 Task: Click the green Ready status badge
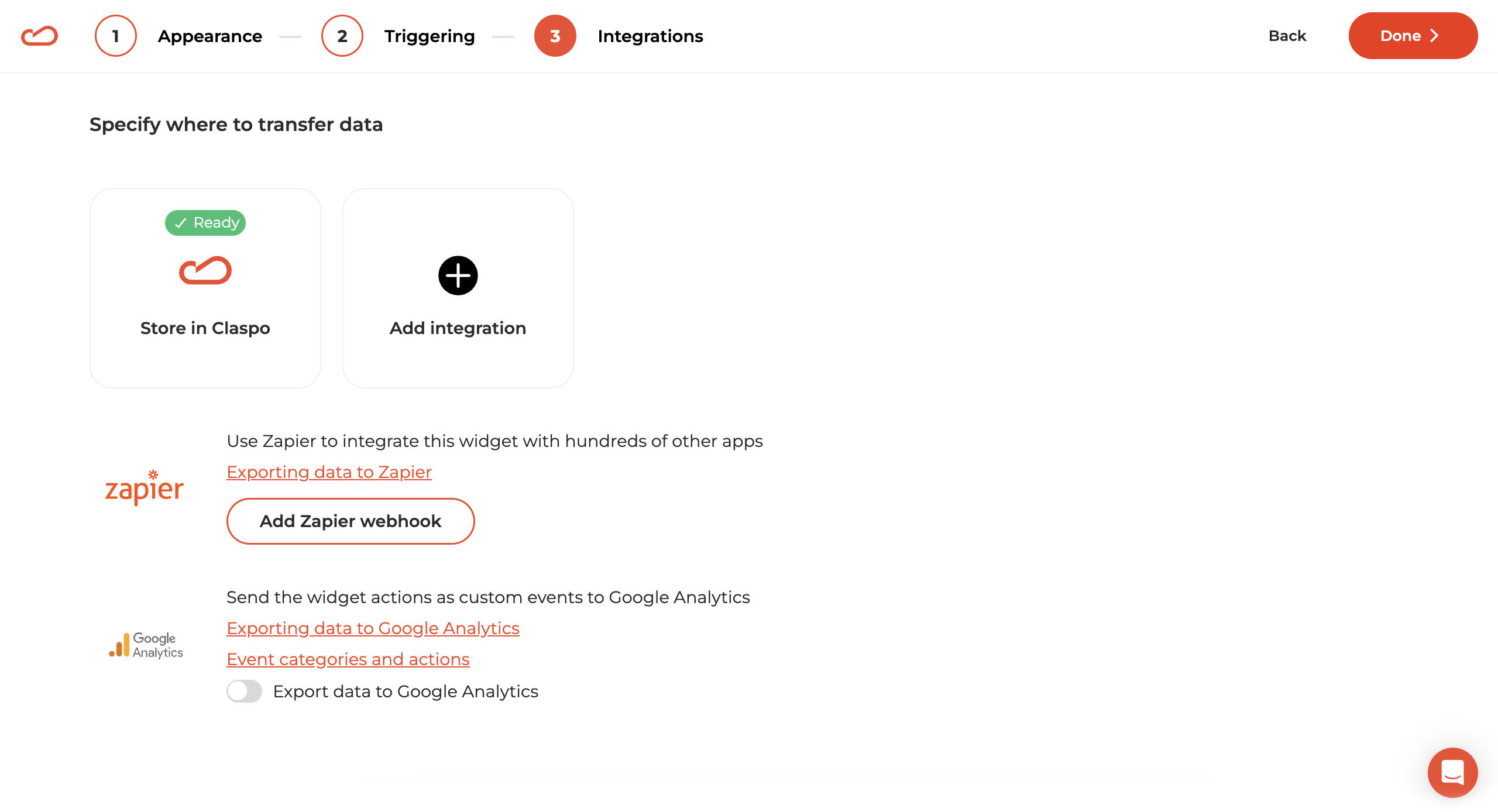pyautogui.click(x=205, y=222)
